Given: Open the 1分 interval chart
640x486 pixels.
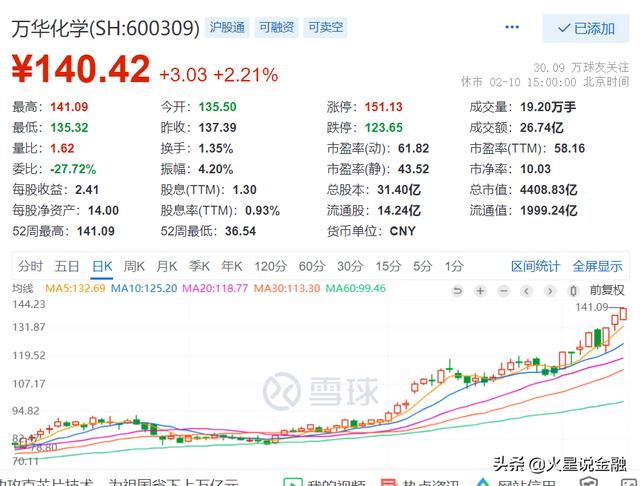Looking at the screenshot, I should tap(454, 266).
